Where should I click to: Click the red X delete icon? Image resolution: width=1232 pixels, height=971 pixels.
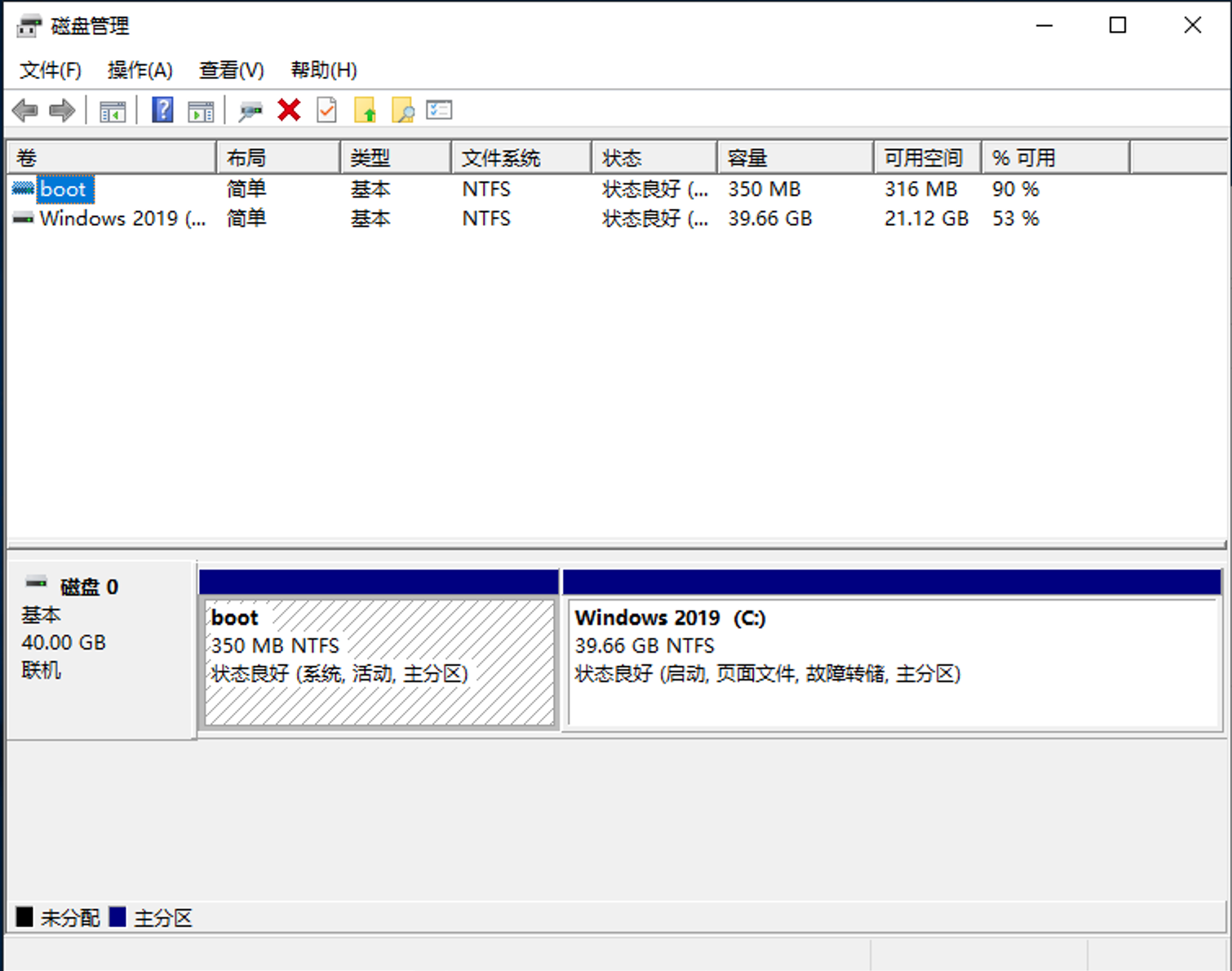click(289, 110)
